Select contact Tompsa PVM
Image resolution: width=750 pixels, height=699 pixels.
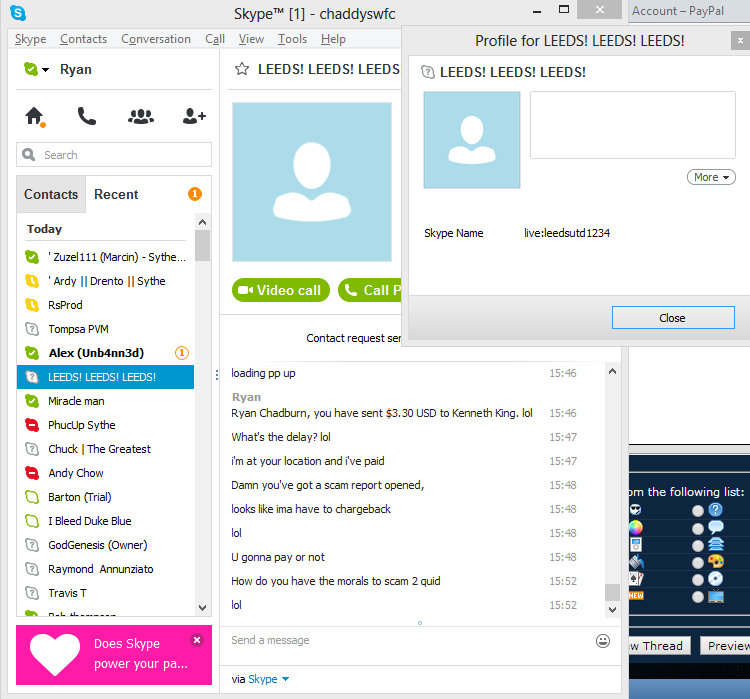[x=106, y=329]
